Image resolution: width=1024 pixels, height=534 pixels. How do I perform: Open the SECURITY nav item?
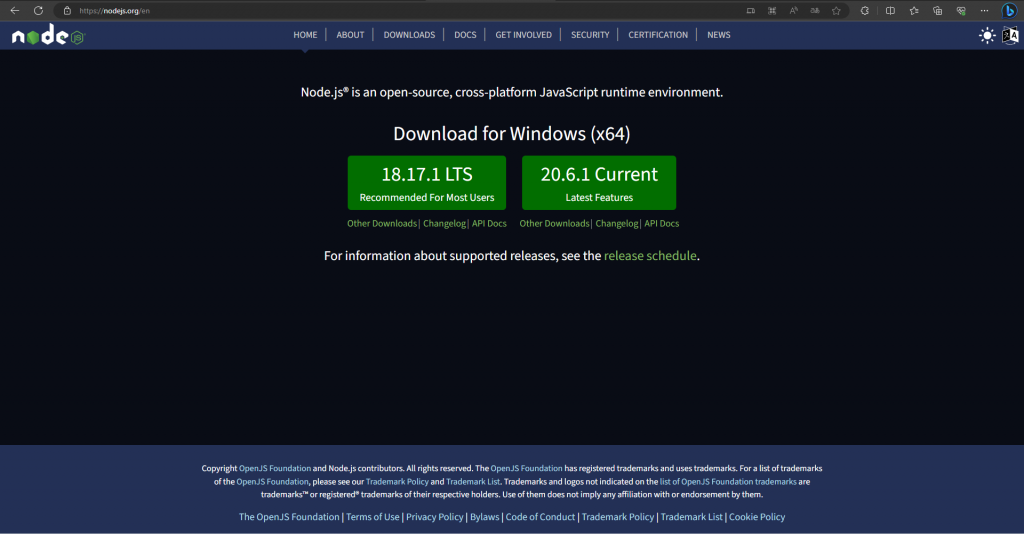point(590,35)
